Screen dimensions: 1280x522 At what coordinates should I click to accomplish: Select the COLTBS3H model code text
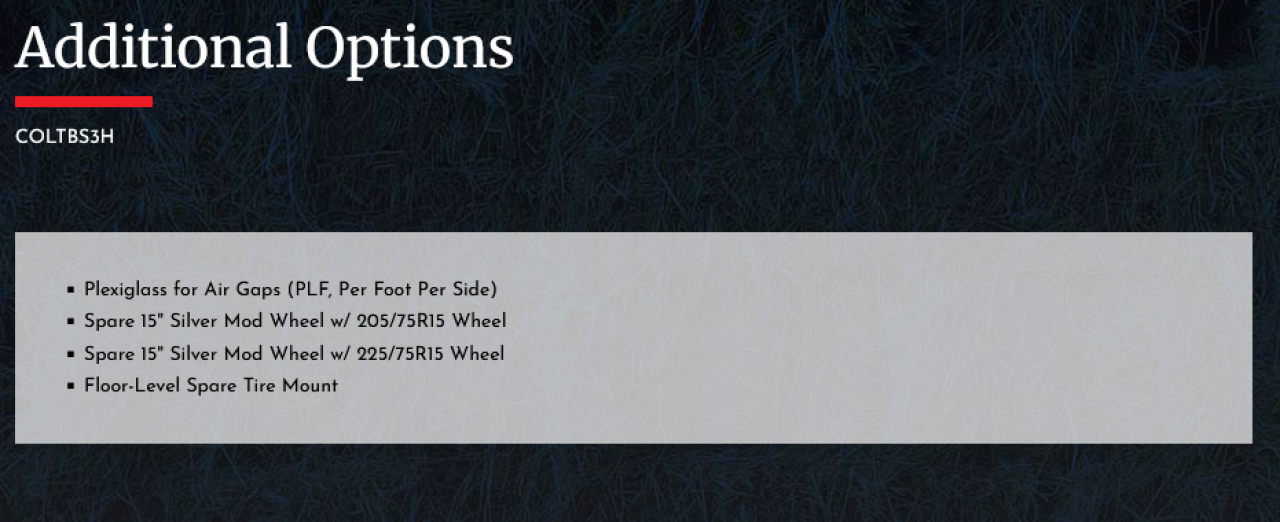tap(65, 138)
